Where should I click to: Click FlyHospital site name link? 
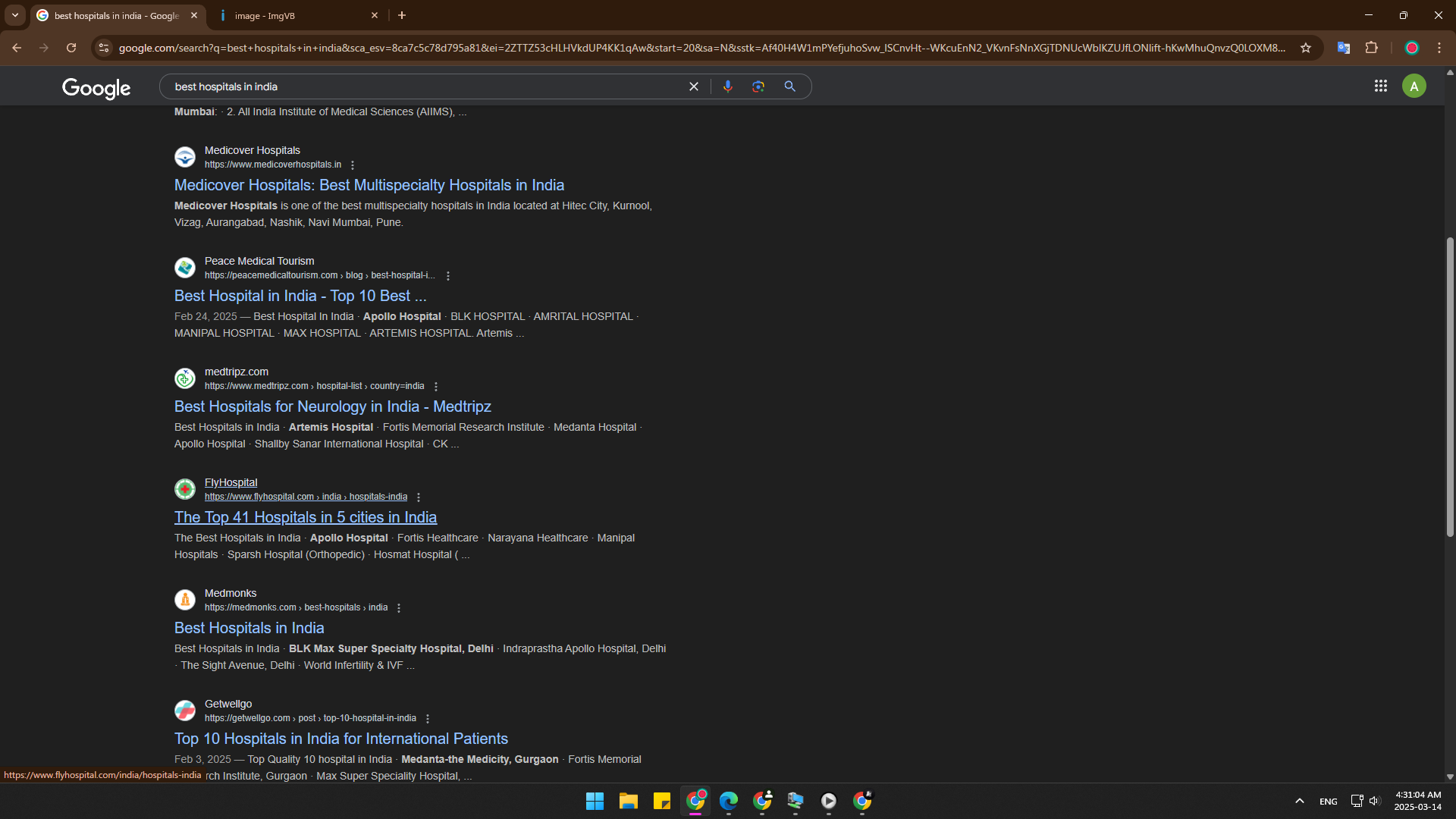231,482
